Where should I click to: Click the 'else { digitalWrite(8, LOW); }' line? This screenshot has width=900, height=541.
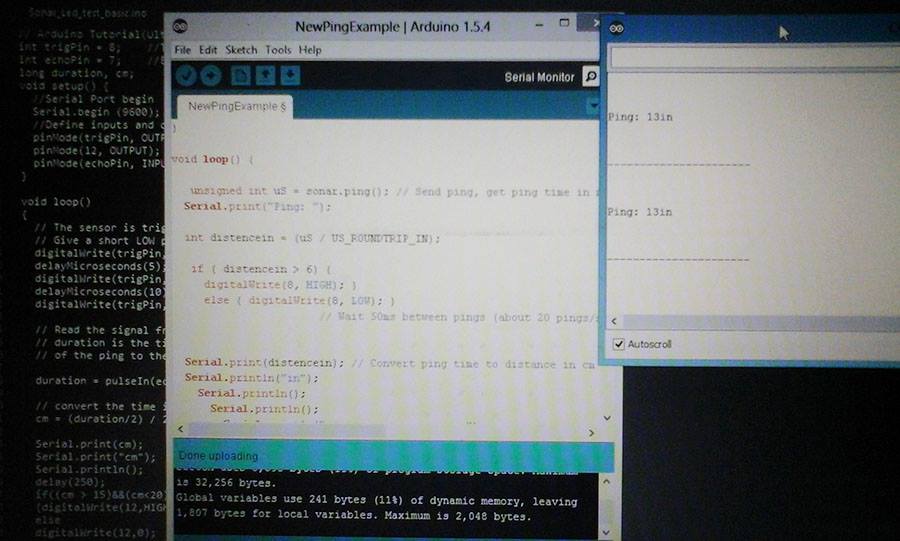click(299, 301)
